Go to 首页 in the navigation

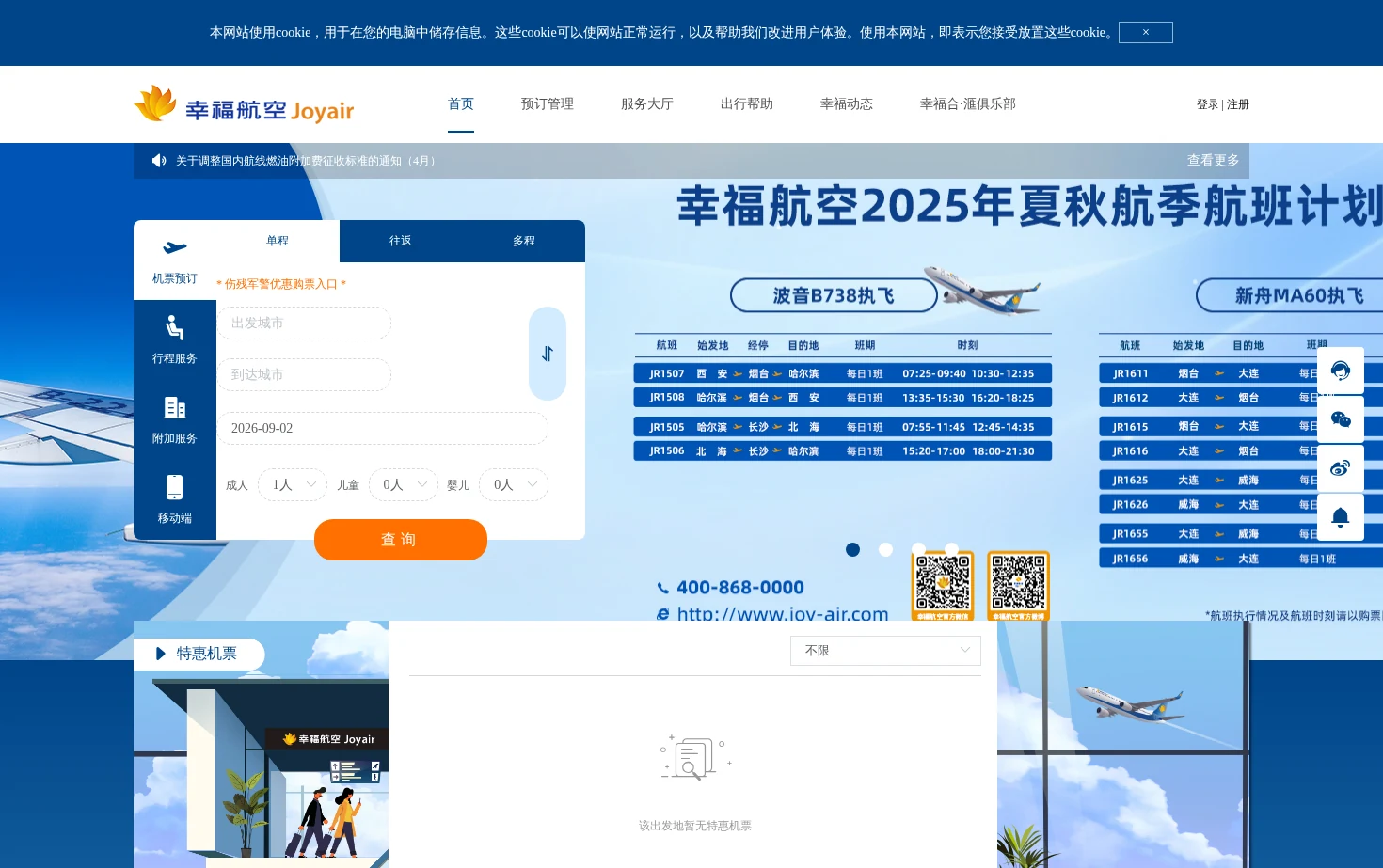click(461, 103)
